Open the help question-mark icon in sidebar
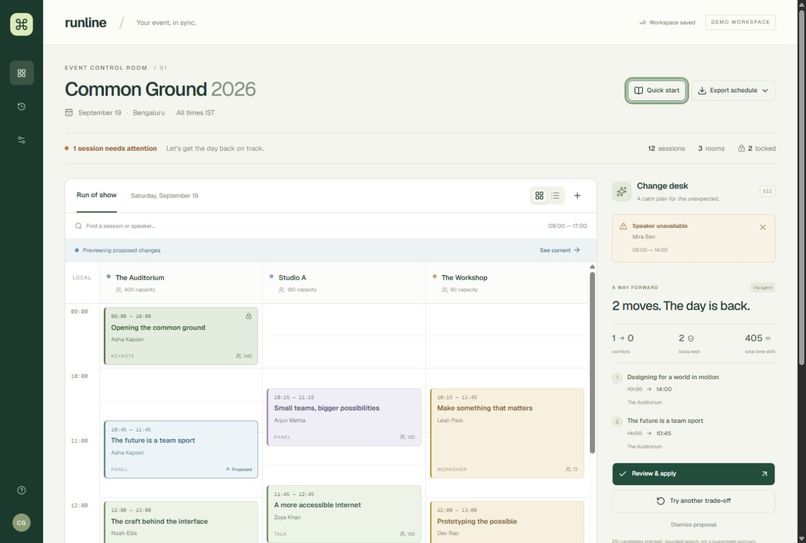Viewport: 806px width, 543px height. click(x=22, y=490)
